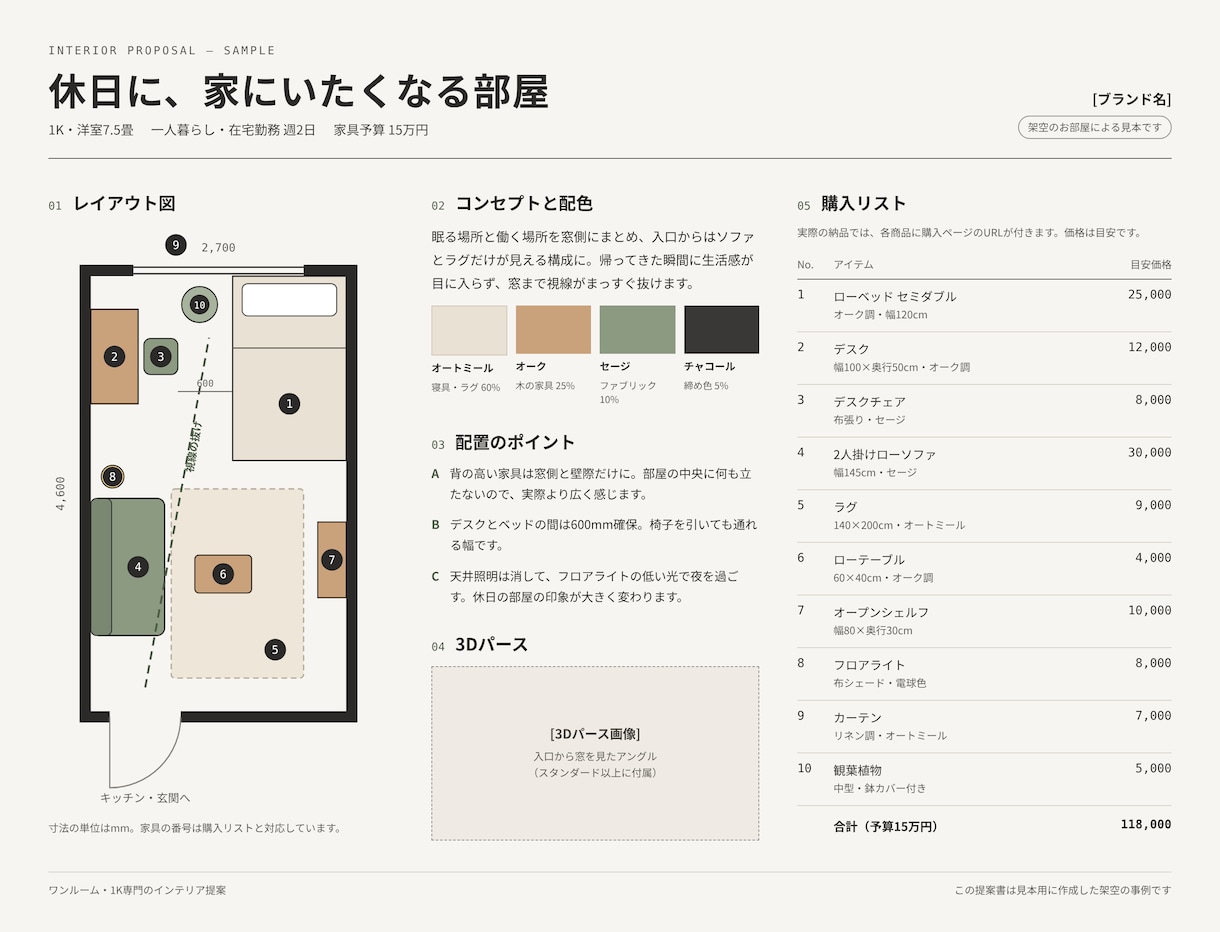Screen dimensions: 1220x932
Task: Click the white pillow on the bed
Action: [x=289, y=300]
